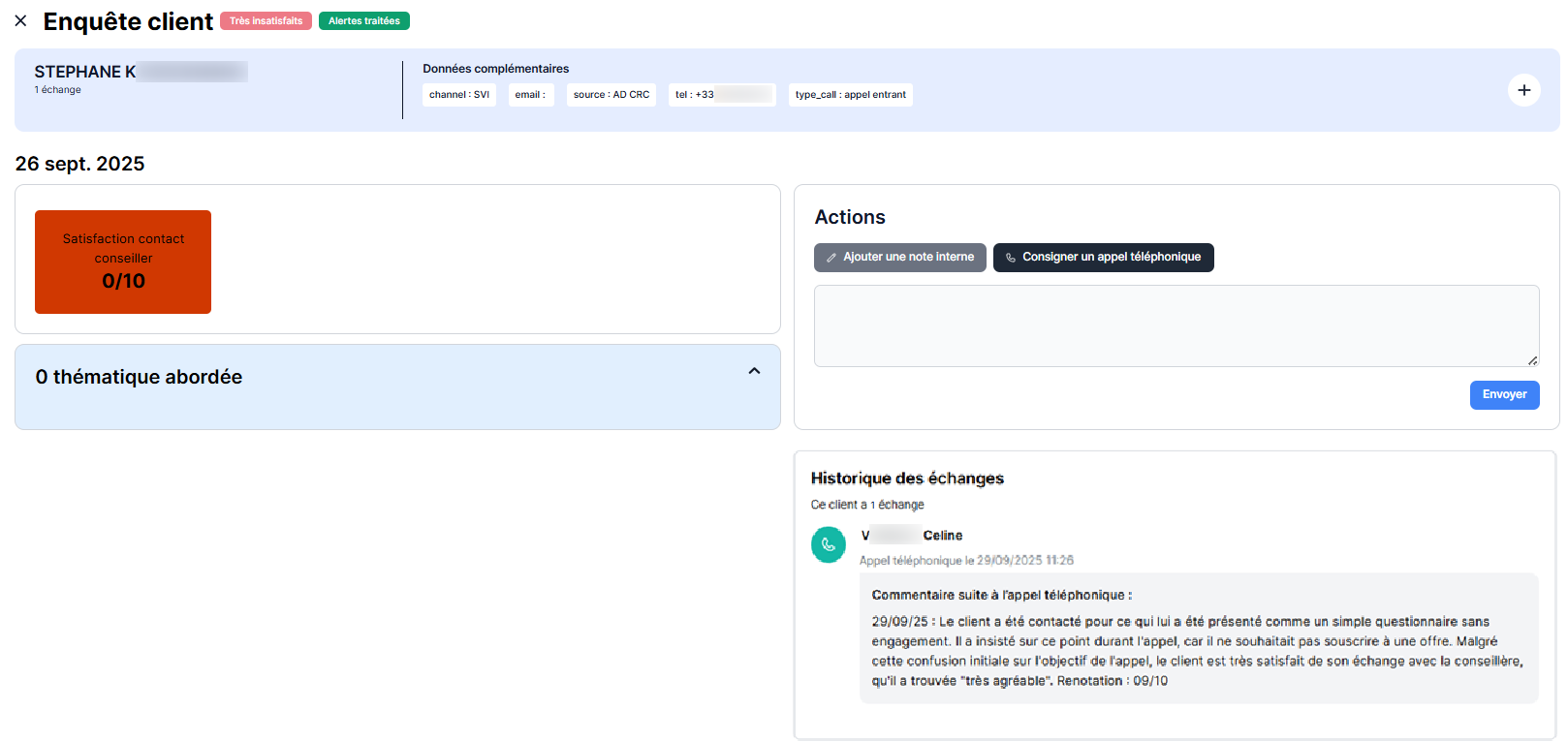Click the source : AD CRC tag

(611, 95)
